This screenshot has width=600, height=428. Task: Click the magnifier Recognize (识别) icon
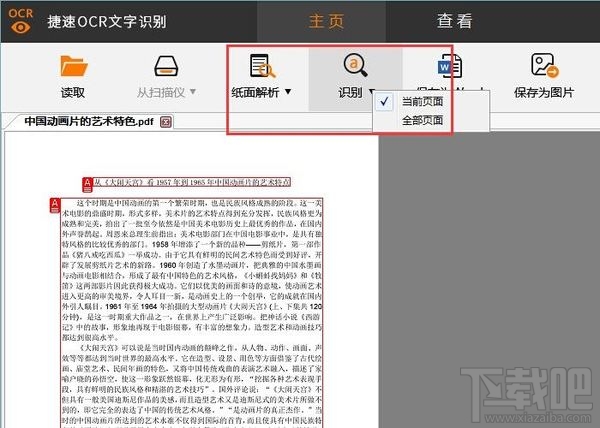(x=355, y=65)
